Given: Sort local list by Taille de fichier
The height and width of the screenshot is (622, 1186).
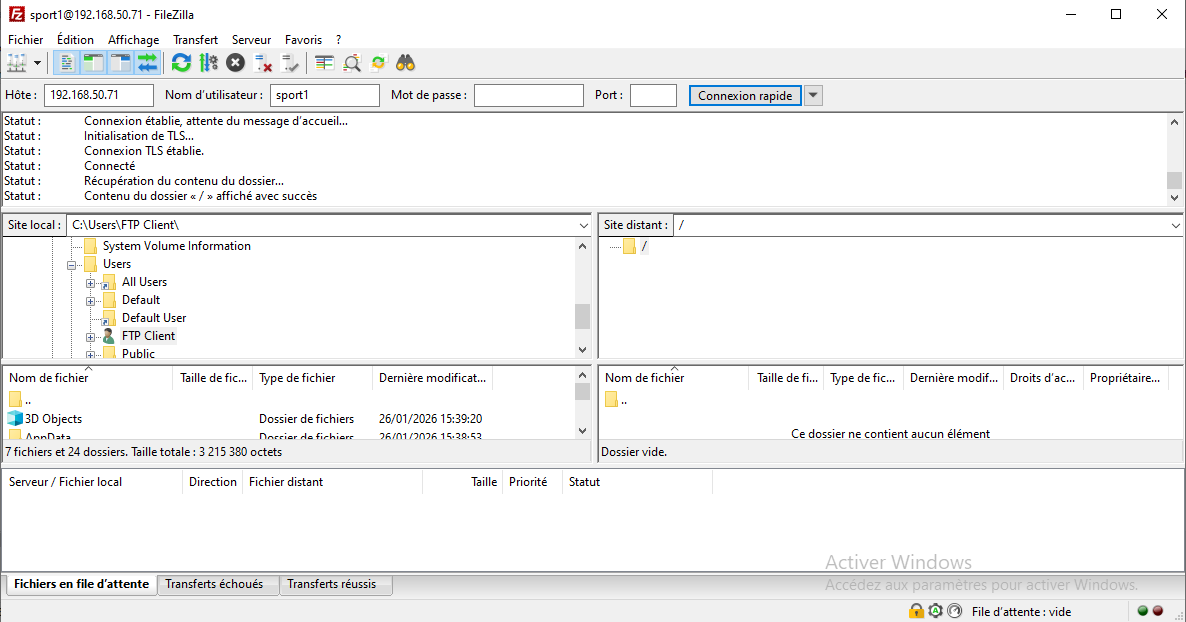Looking at the screenshot, I should click(x=213, y=378).
